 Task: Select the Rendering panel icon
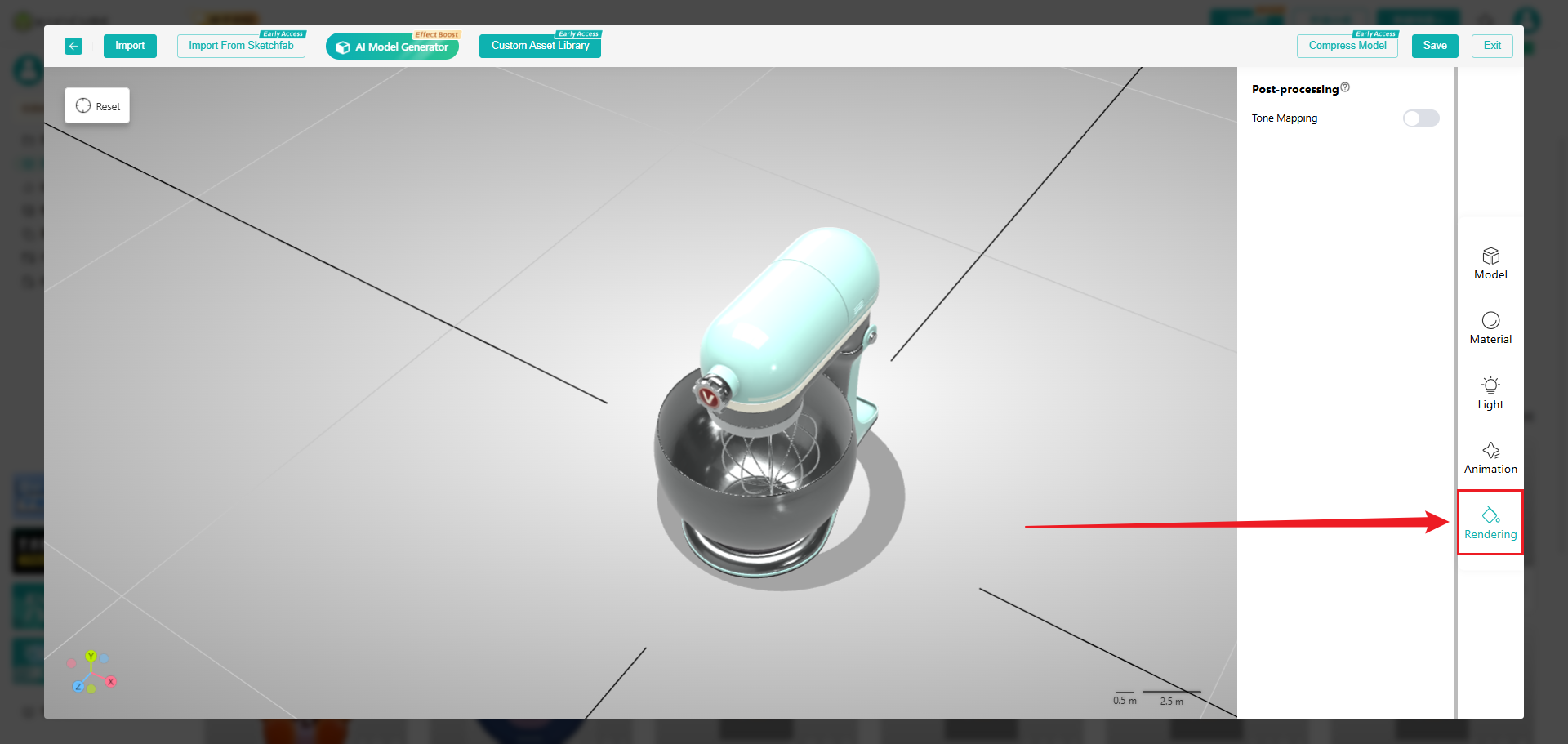point(1490,523)
